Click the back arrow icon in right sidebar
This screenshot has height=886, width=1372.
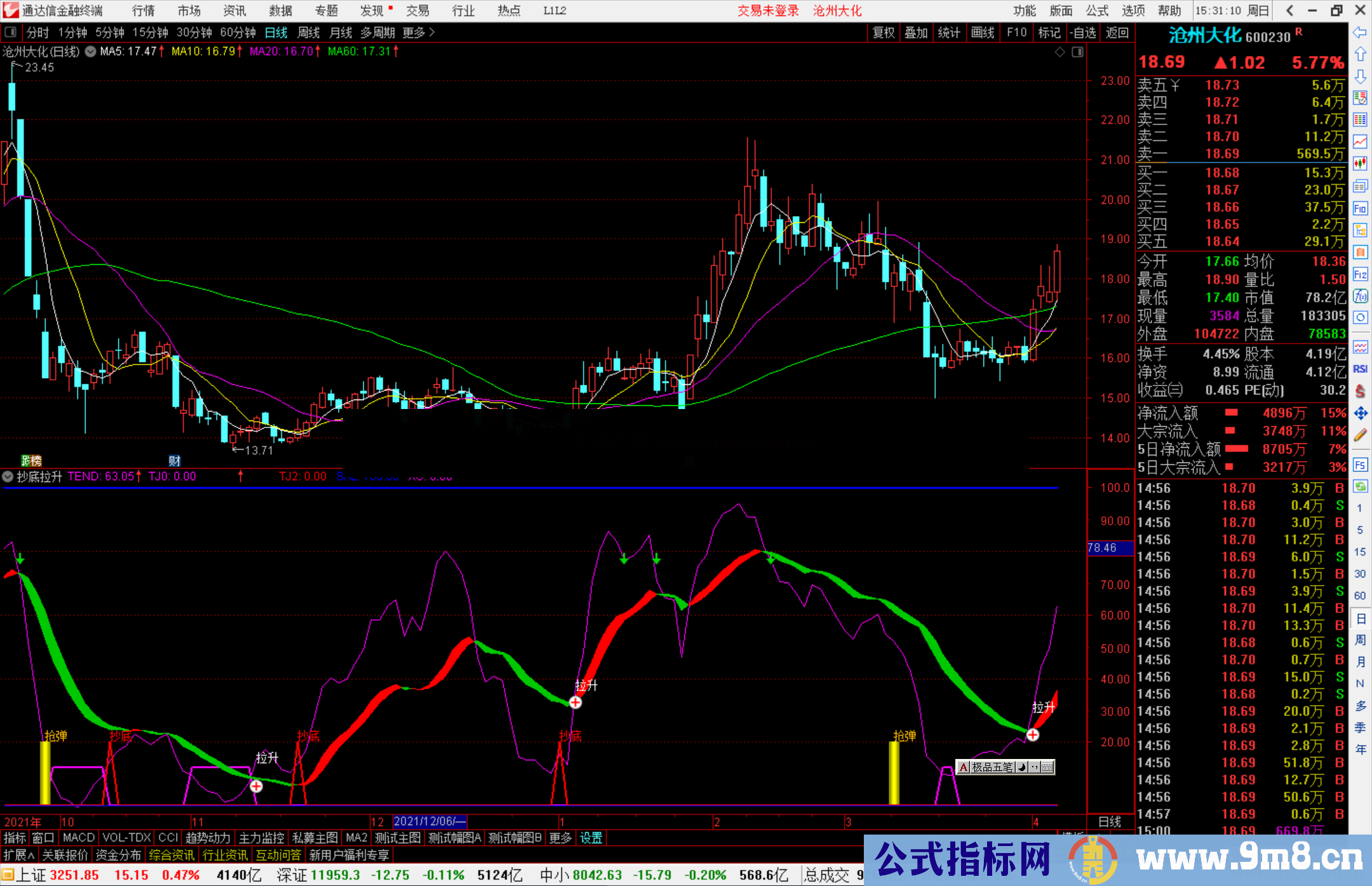1360,32
